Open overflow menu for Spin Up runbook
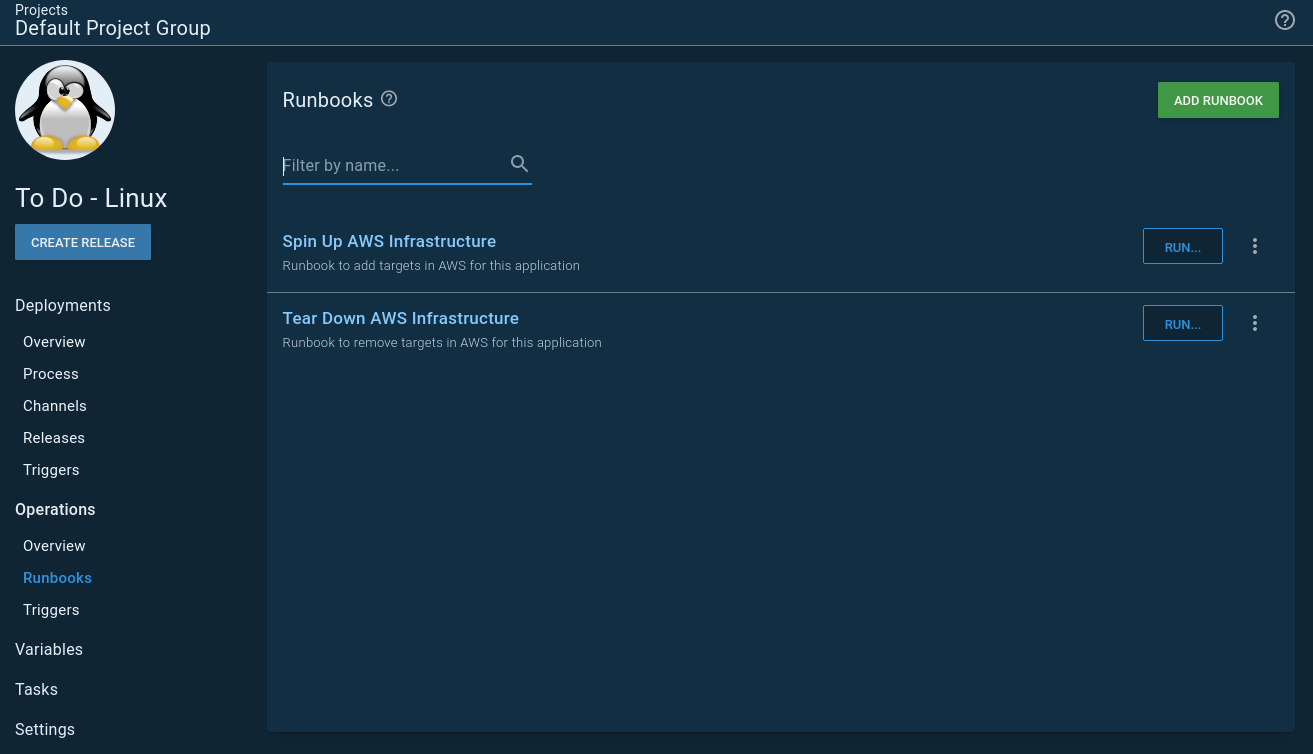Image resolution: width=1313 pixels, height=754 pixels. tap(1255, 246)
